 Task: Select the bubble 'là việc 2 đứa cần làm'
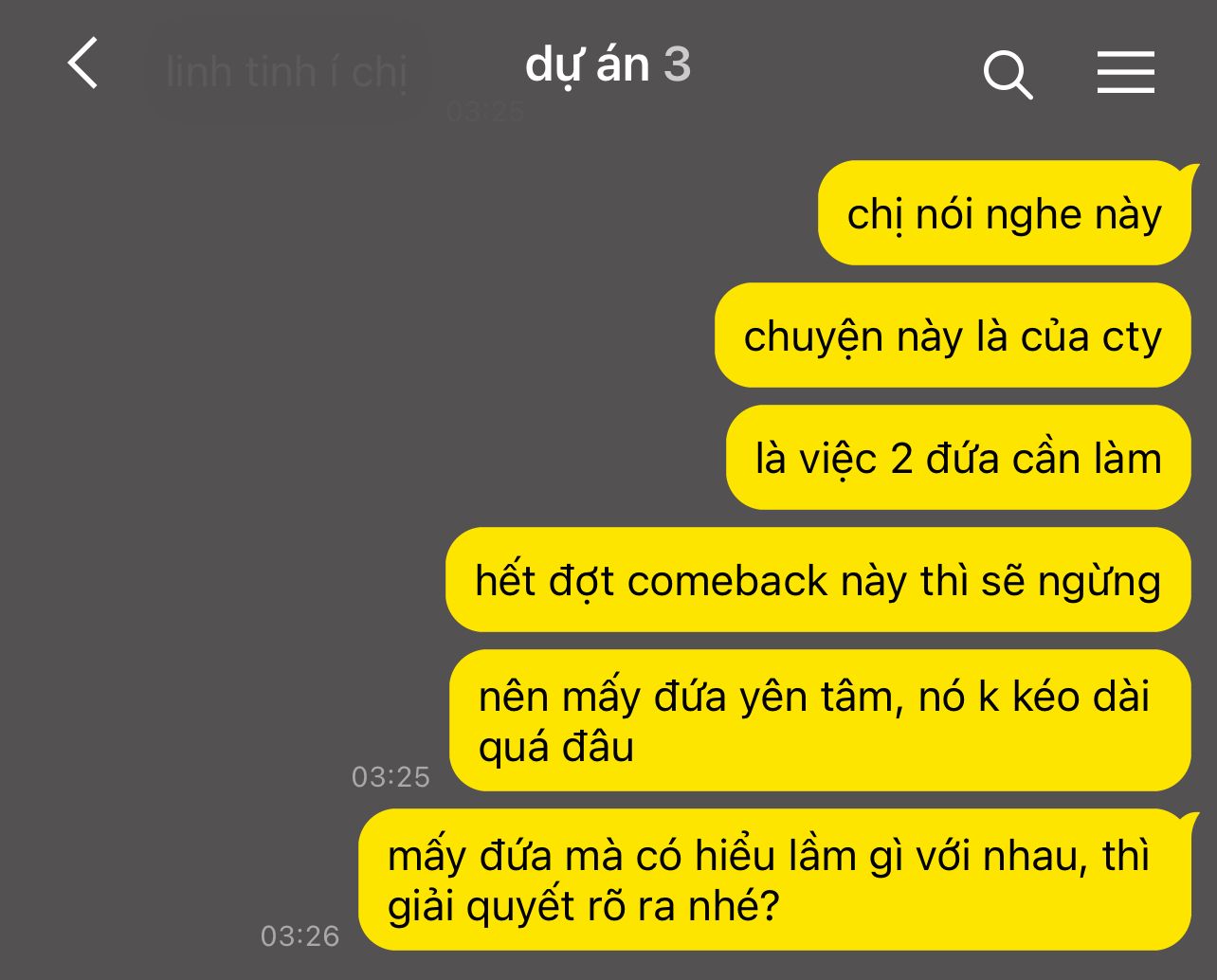click(x=958, y=458)
